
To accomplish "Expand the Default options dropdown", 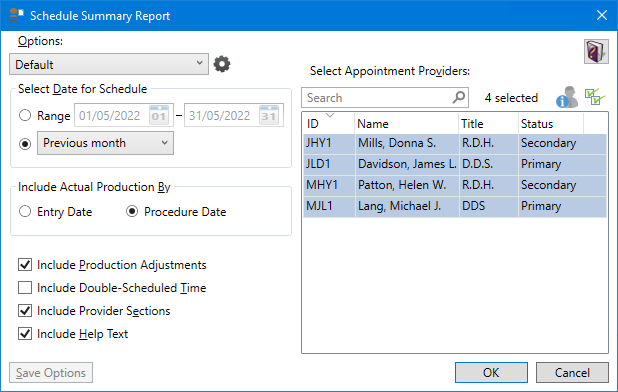I will point(109,64).
